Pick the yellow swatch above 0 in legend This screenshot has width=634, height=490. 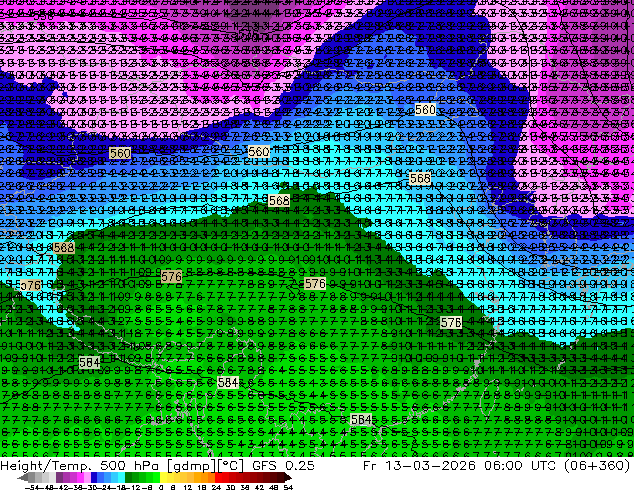163,478
